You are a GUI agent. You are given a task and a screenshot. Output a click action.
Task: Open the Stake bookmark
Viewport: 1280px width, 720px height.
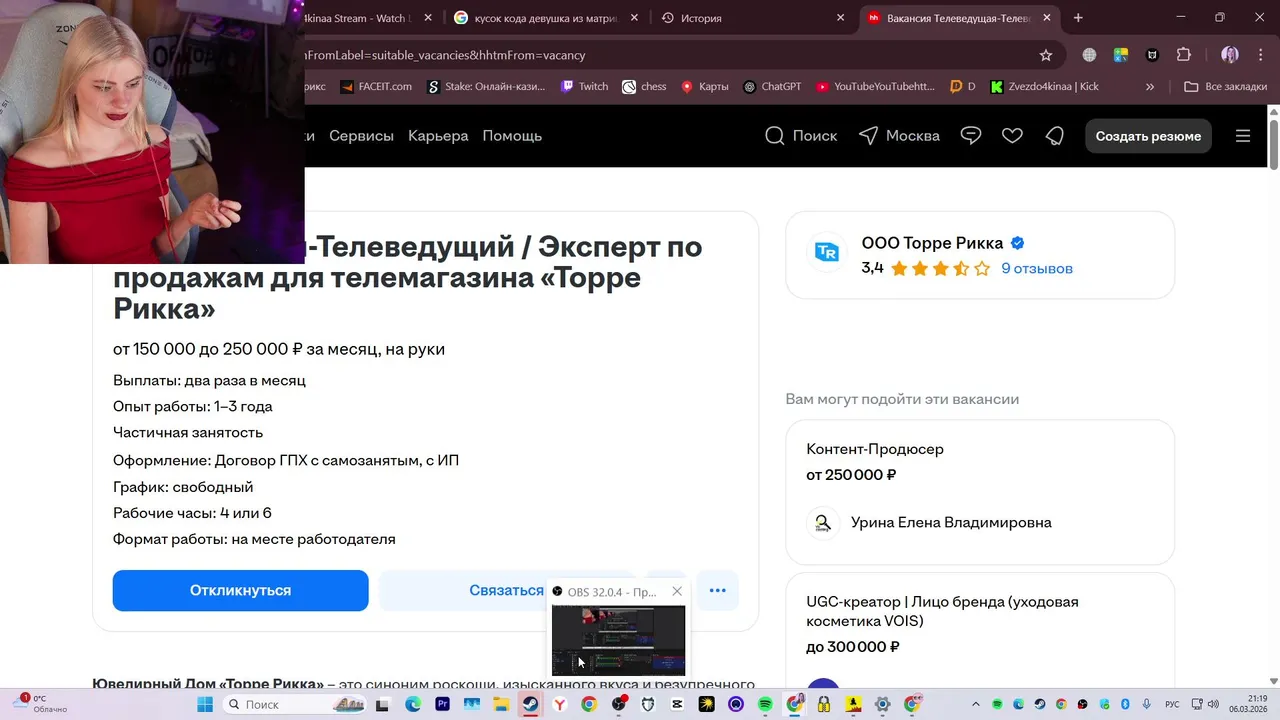pos(486,87)
